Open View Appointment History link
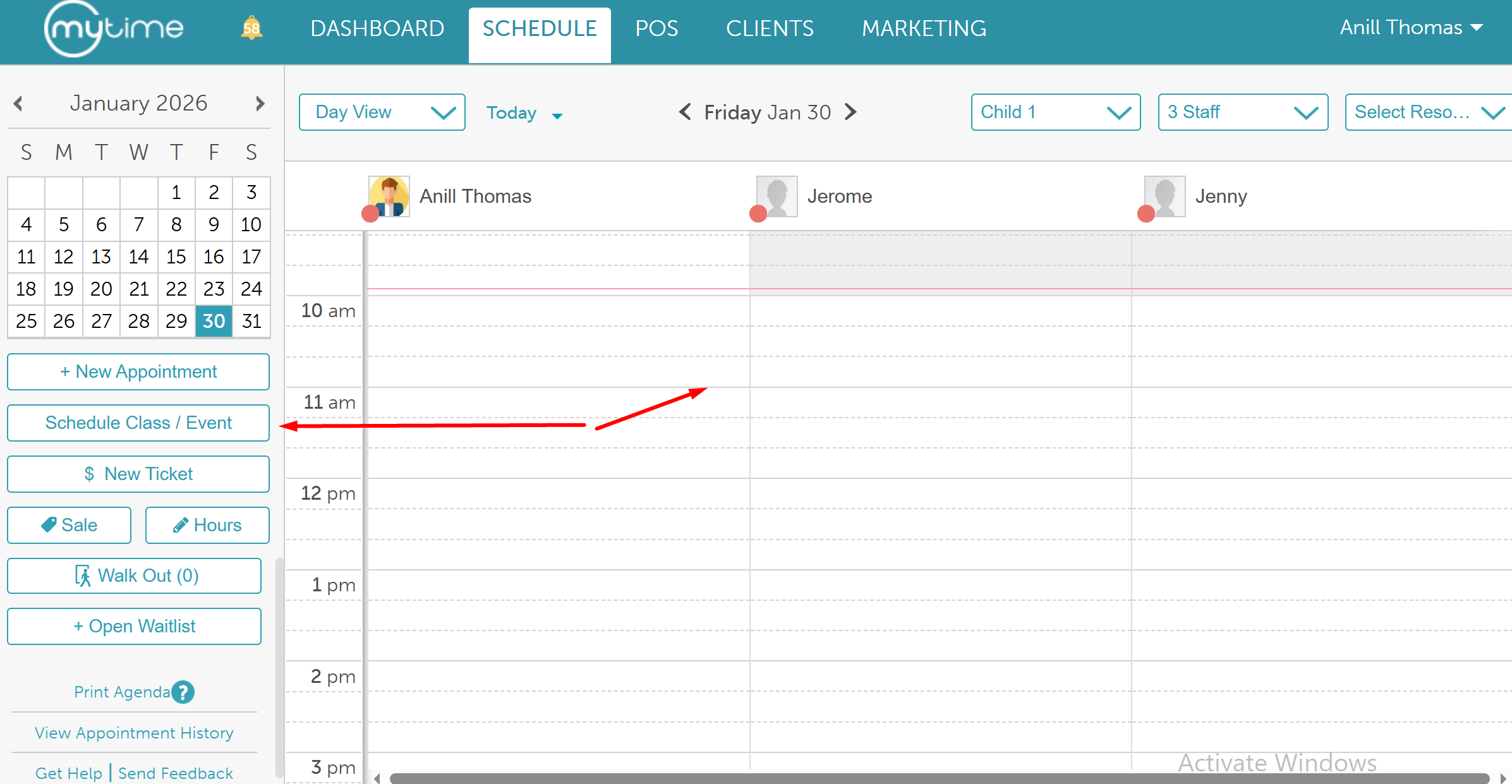This screenshot has width=1512, height=784. pyautogui.click(x=134, y=733)
